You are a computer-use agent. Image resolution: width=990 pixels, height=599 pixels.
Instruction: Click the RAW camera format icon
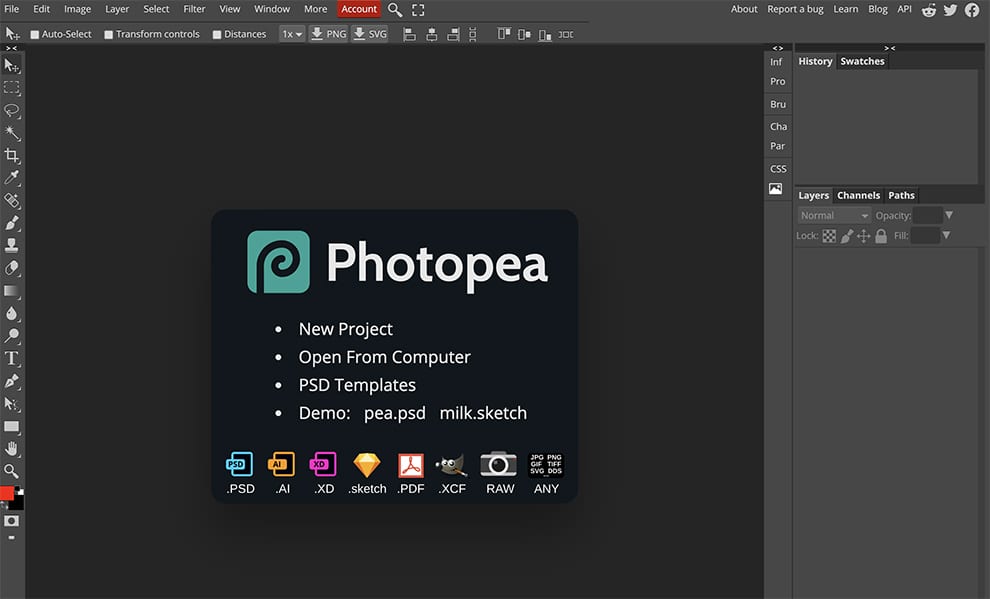pyautogui.click(x=499, y=464)
